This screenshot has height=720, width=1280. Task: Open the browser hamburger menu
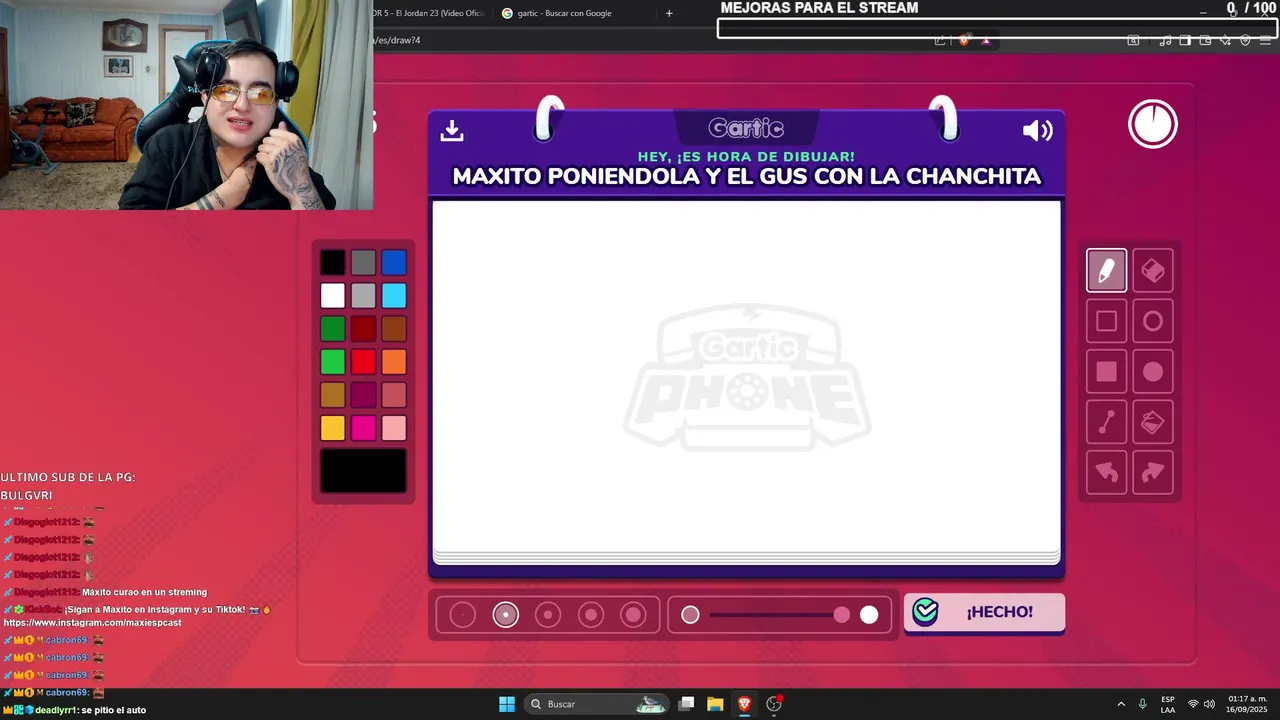1266,40
